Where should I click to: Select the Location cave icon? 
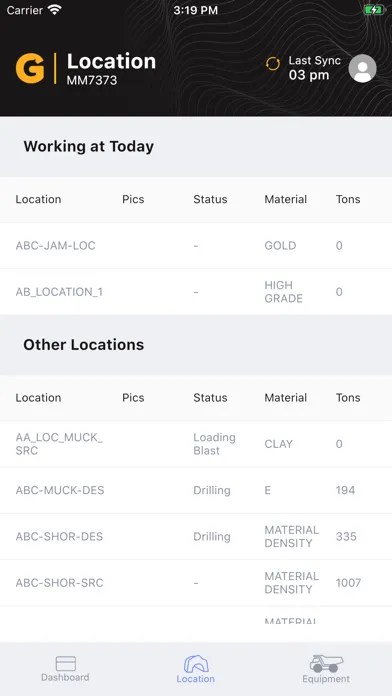196,664
